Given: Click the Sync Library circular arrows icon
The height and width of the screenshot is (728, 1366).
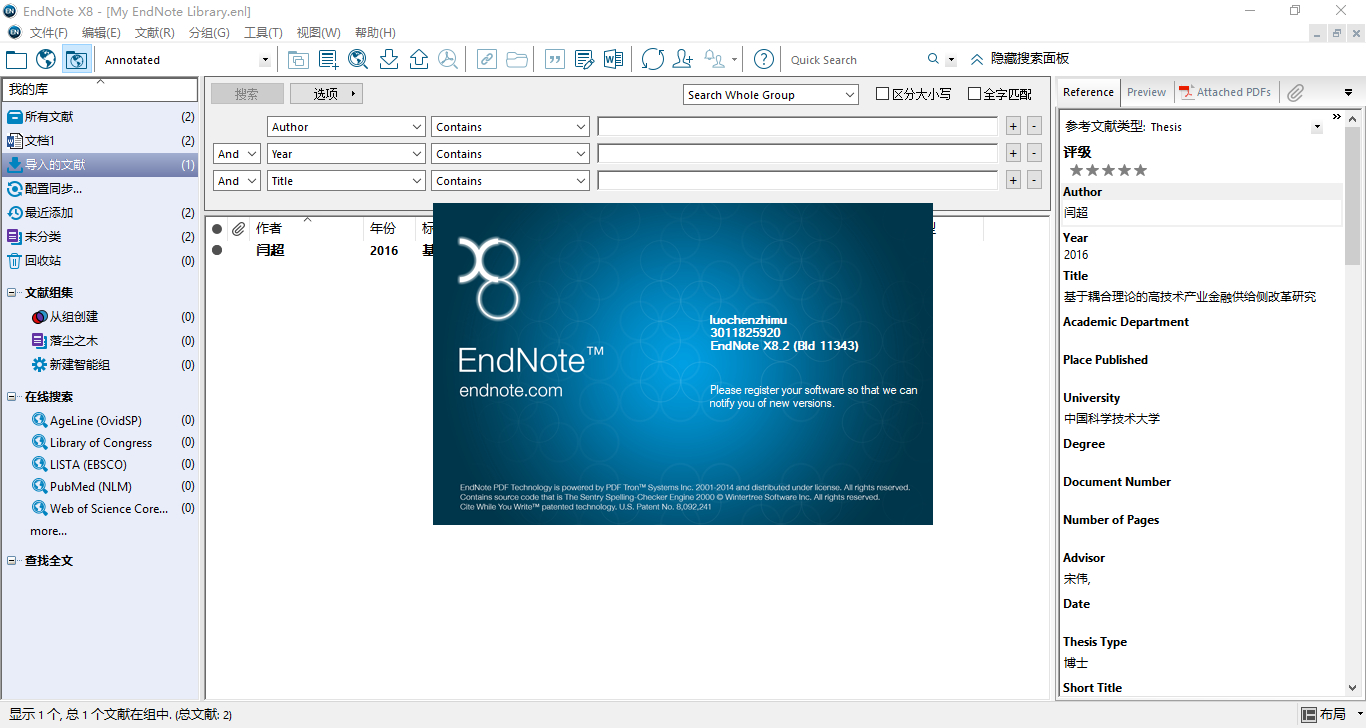Looking at the screenshot, I should pyautogui.click(x=652, y=60).
